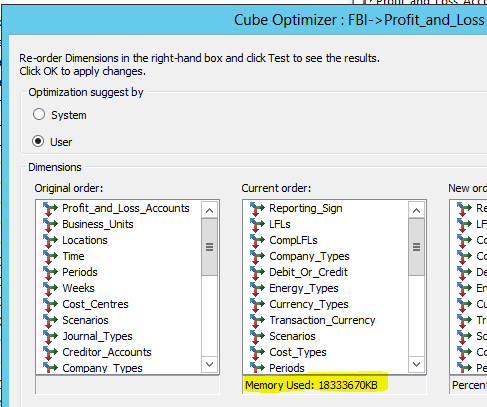Select the System optimization radio button

(39, 114)
